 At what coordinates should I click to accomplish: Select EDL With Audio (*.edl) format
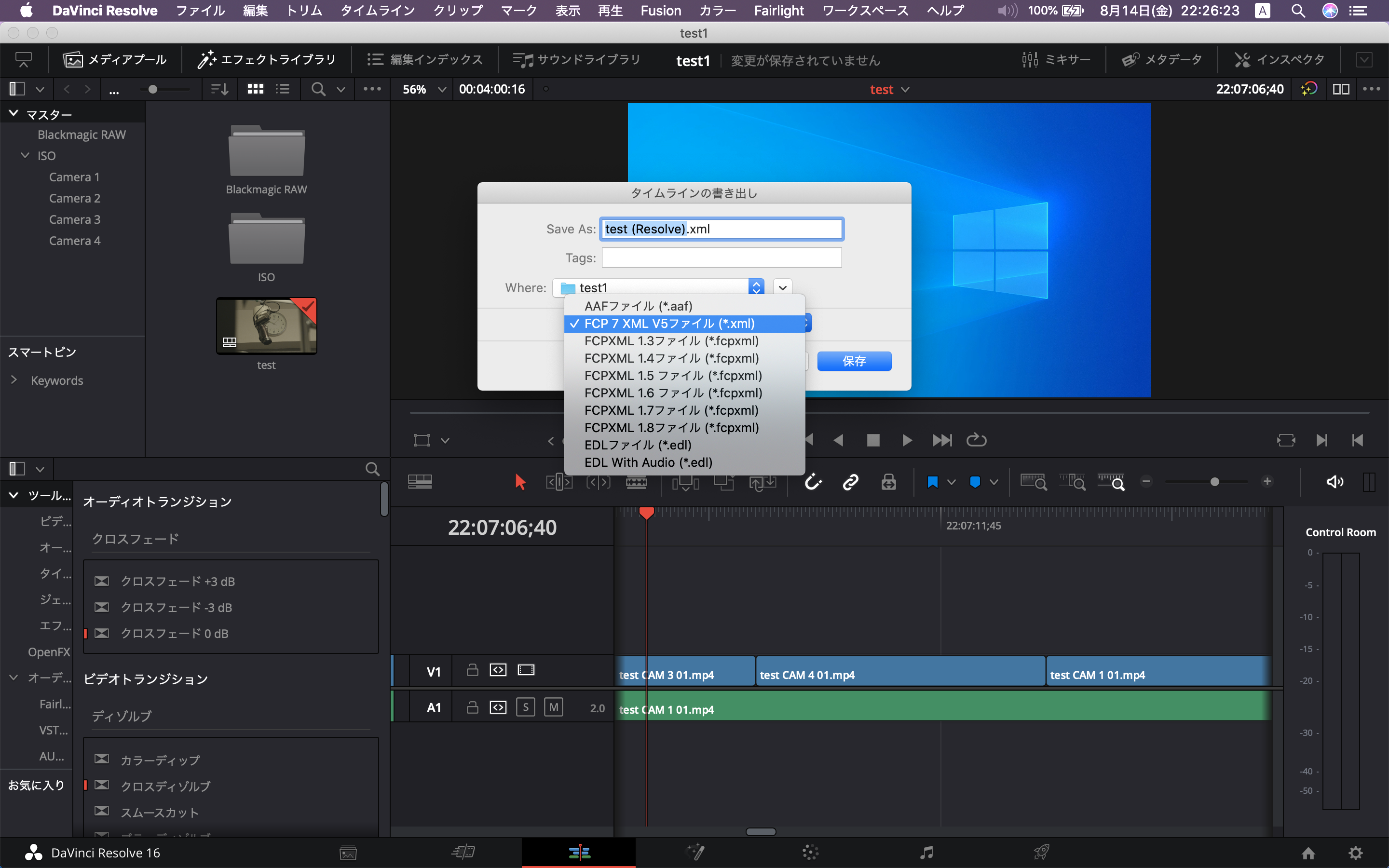coord(648,462)
